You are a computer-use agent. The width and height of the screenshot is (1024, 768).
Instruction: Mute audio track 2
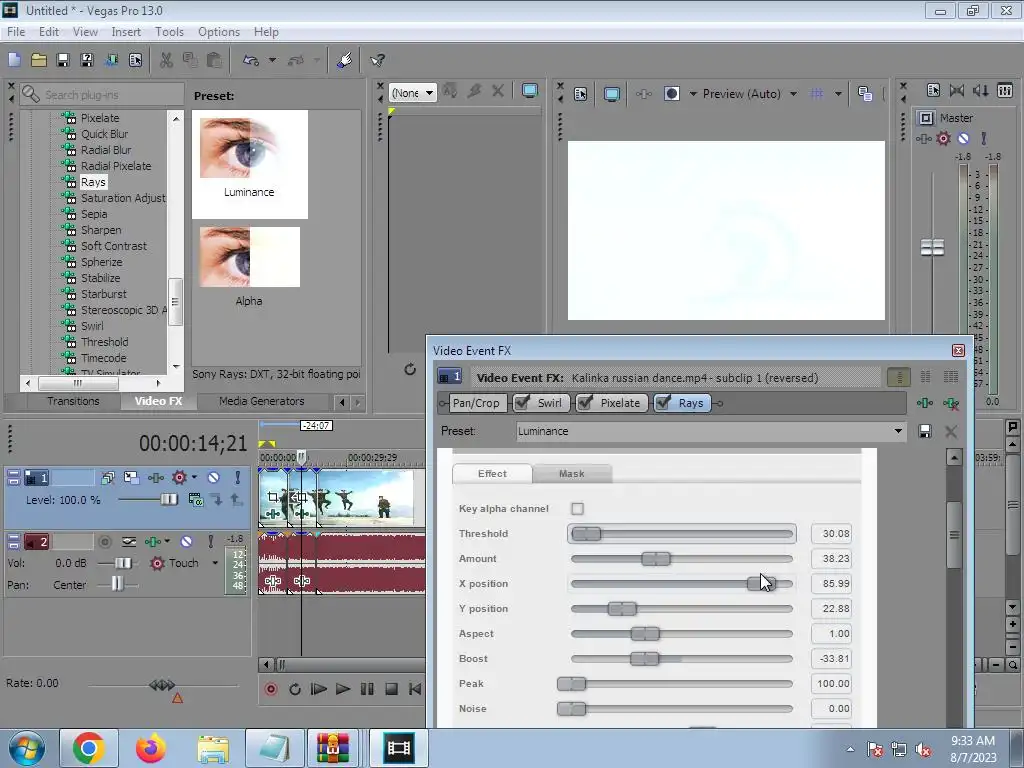[x=186, y=541]
